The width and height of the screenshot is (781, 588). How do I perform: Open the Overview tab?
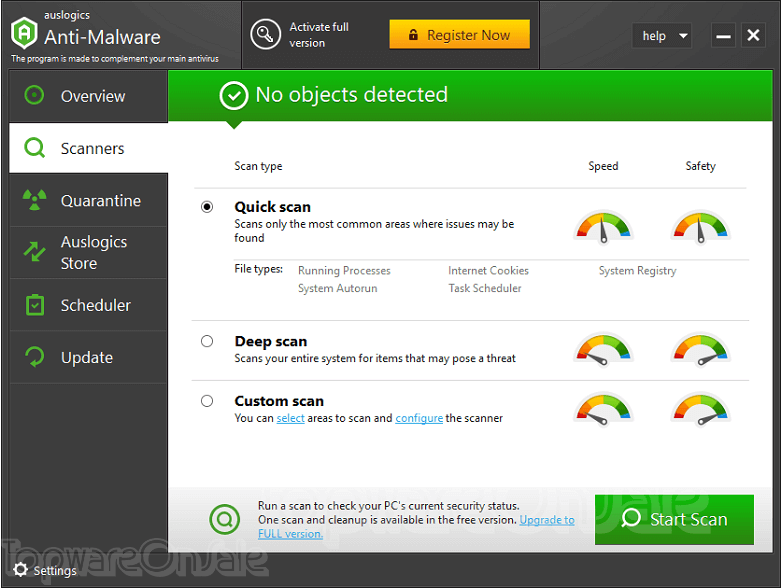pyautogui.click(x=89, y=96)
